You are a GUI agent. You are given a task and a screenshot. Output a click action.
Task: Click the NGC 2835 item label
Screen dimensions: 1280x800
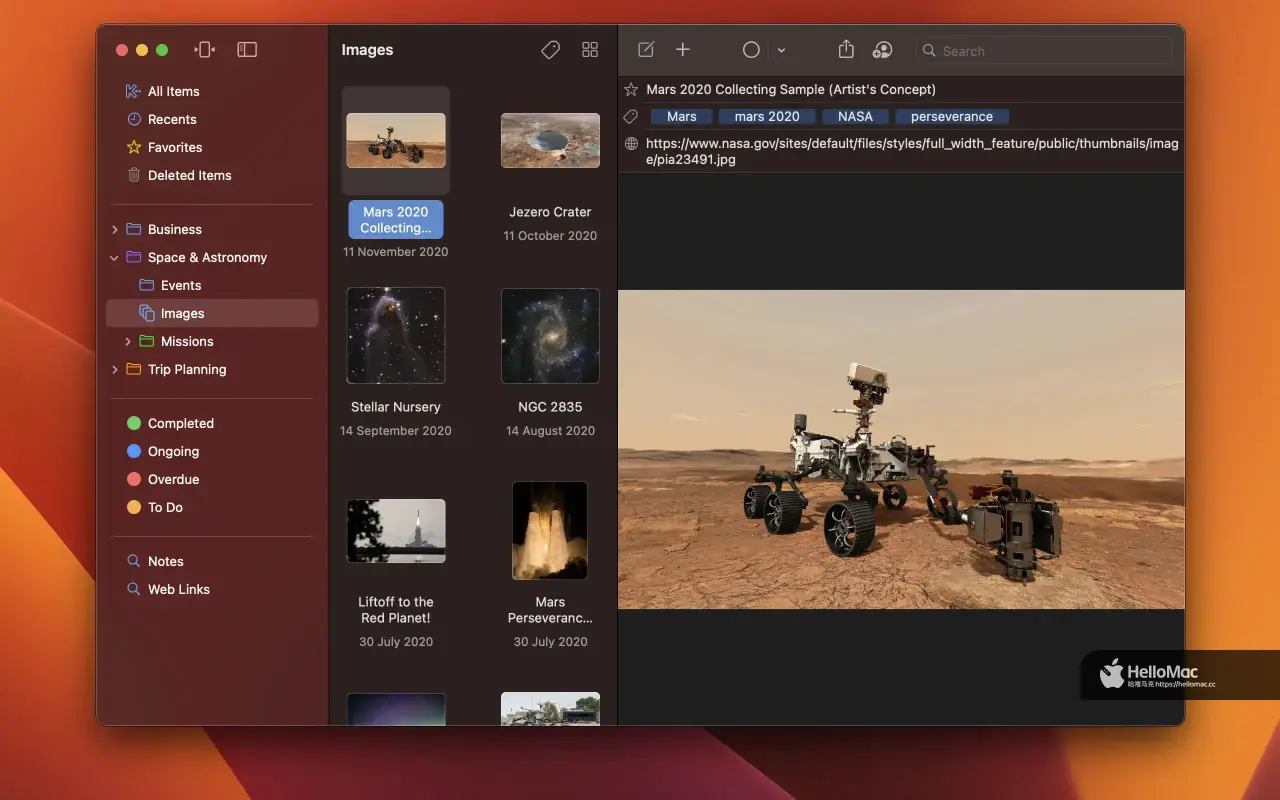point(550,407)
